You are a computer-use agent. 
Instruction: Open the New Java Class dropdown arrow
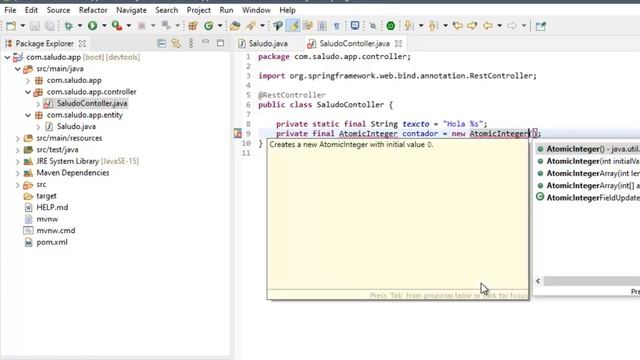(220, 26)
